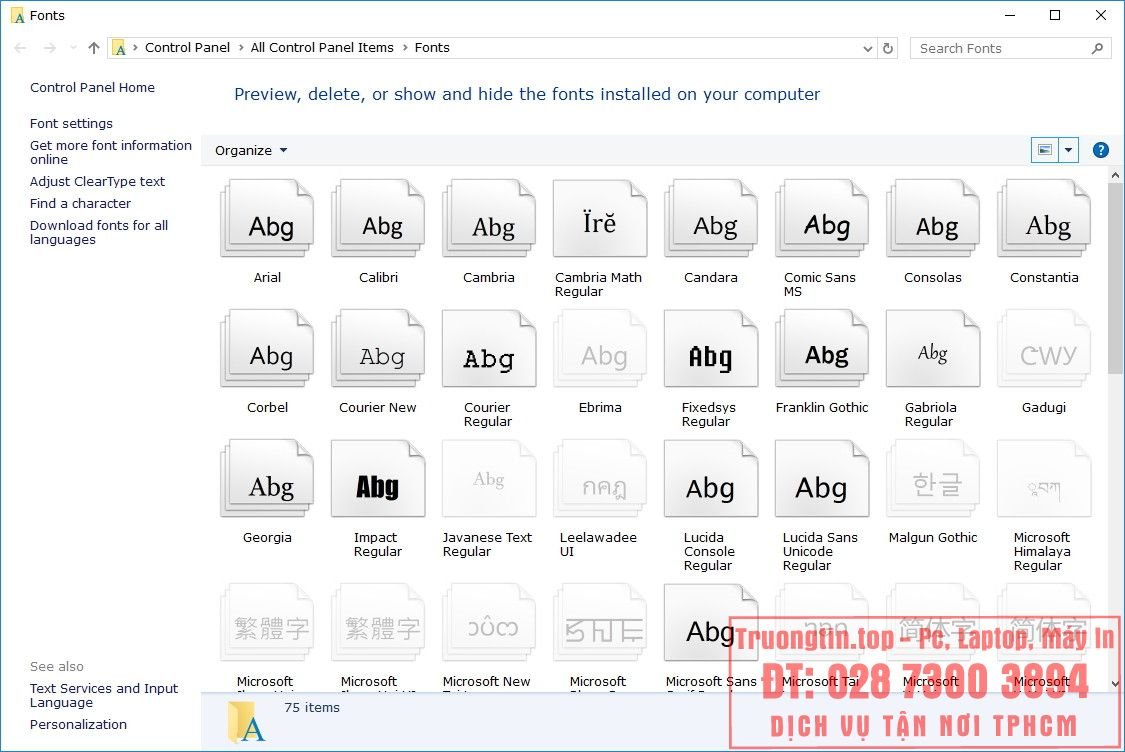Select the Arial font icon
The image size is (1125, 752).
pos(266,218)
